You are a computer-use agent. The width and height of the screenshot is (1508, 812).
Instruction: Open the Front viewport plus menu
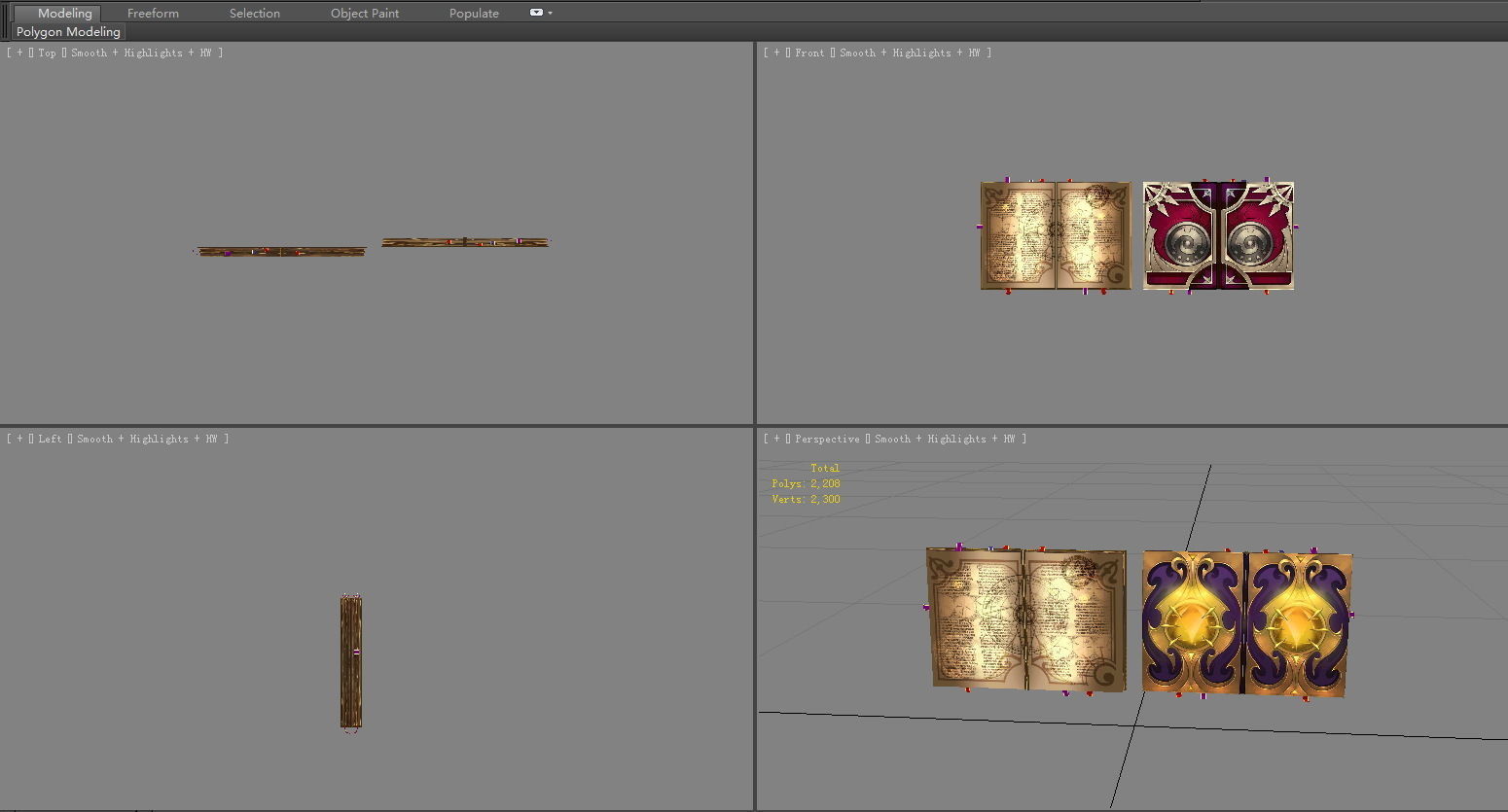(776, 53)
